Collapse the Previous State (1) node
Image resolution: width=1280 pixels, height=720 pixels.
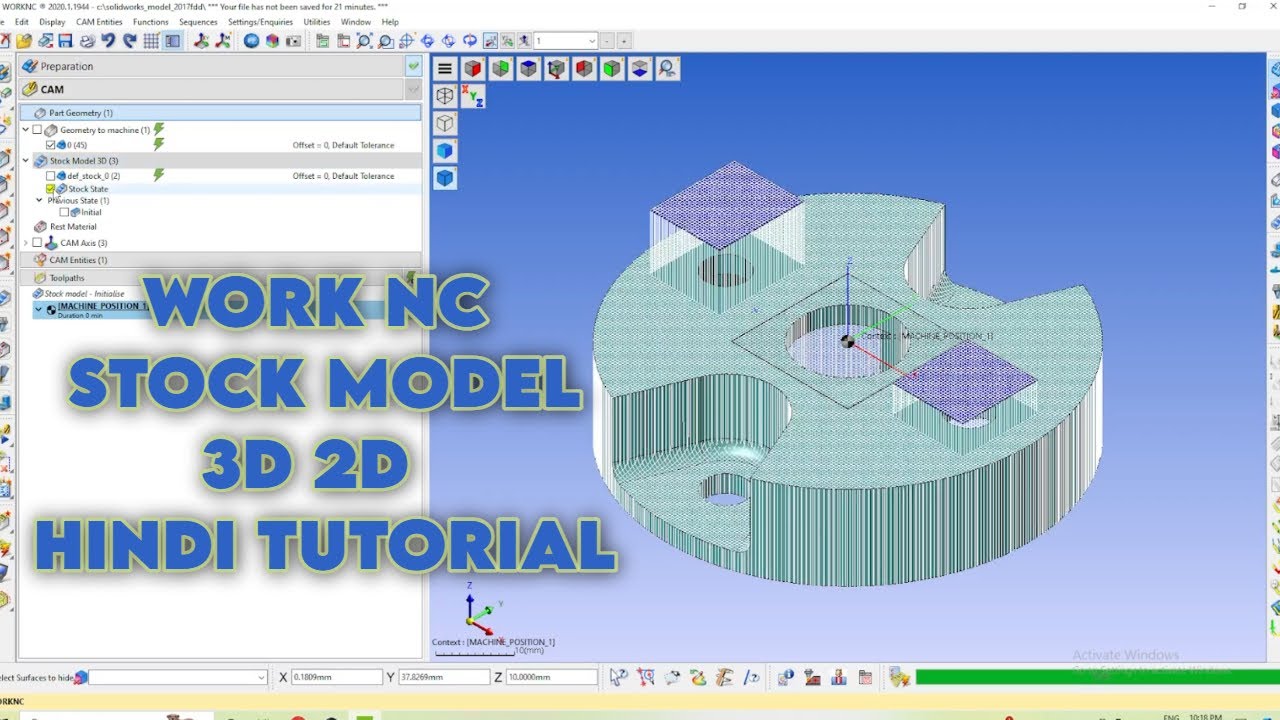[x=39, y=200]
